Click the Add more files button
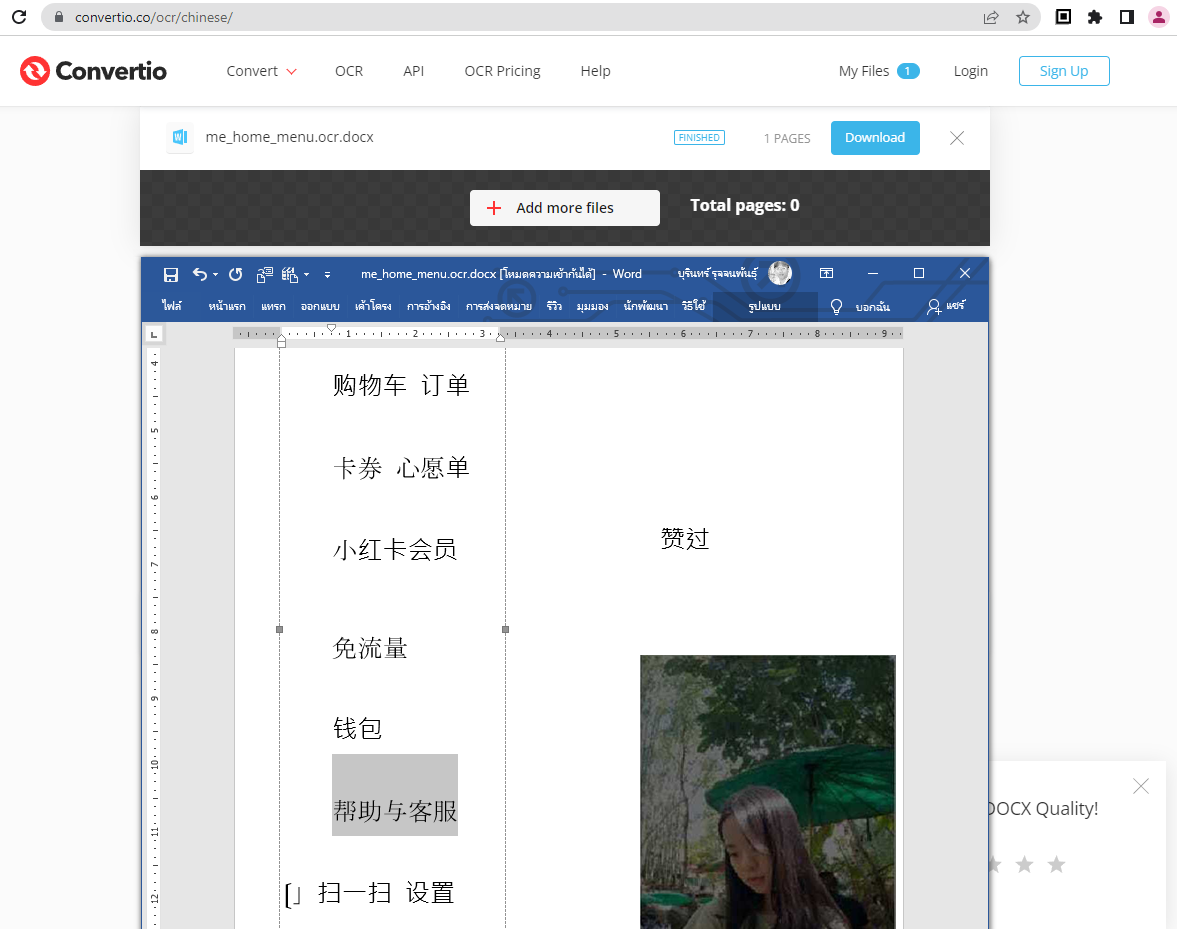Image resolution: width=1177 pixels, height=929 pixels. click(x=565, y=208)
